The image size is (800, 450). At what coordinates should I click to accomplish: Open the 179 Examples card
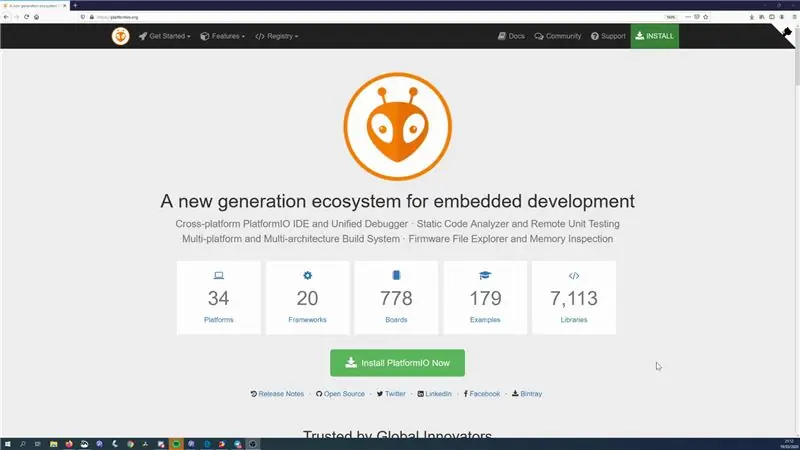pyautogui.click(x=485, y=298)
